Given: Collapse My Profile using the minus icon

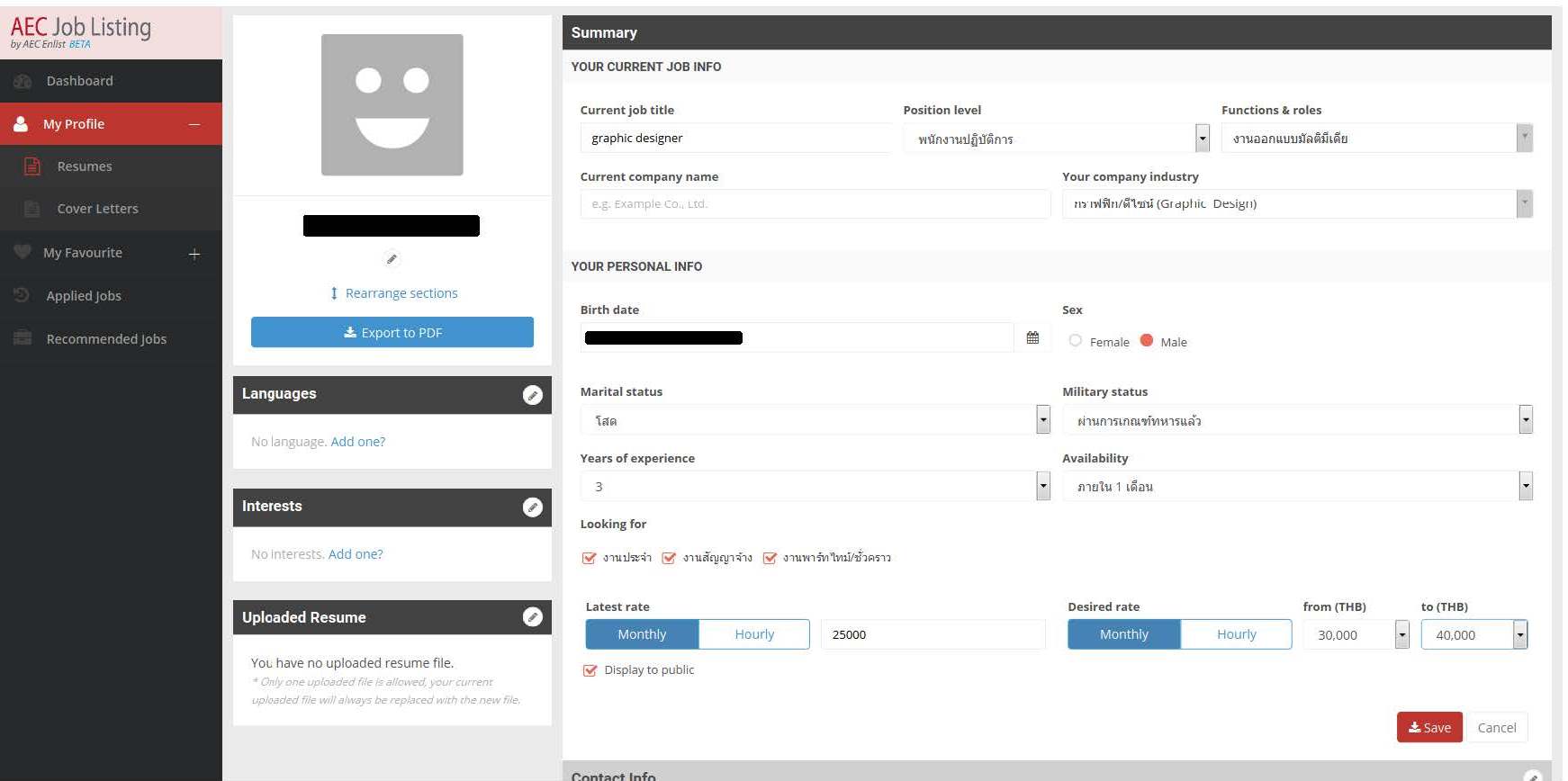Looking at the screenshot, I should (x=194, y=124).
